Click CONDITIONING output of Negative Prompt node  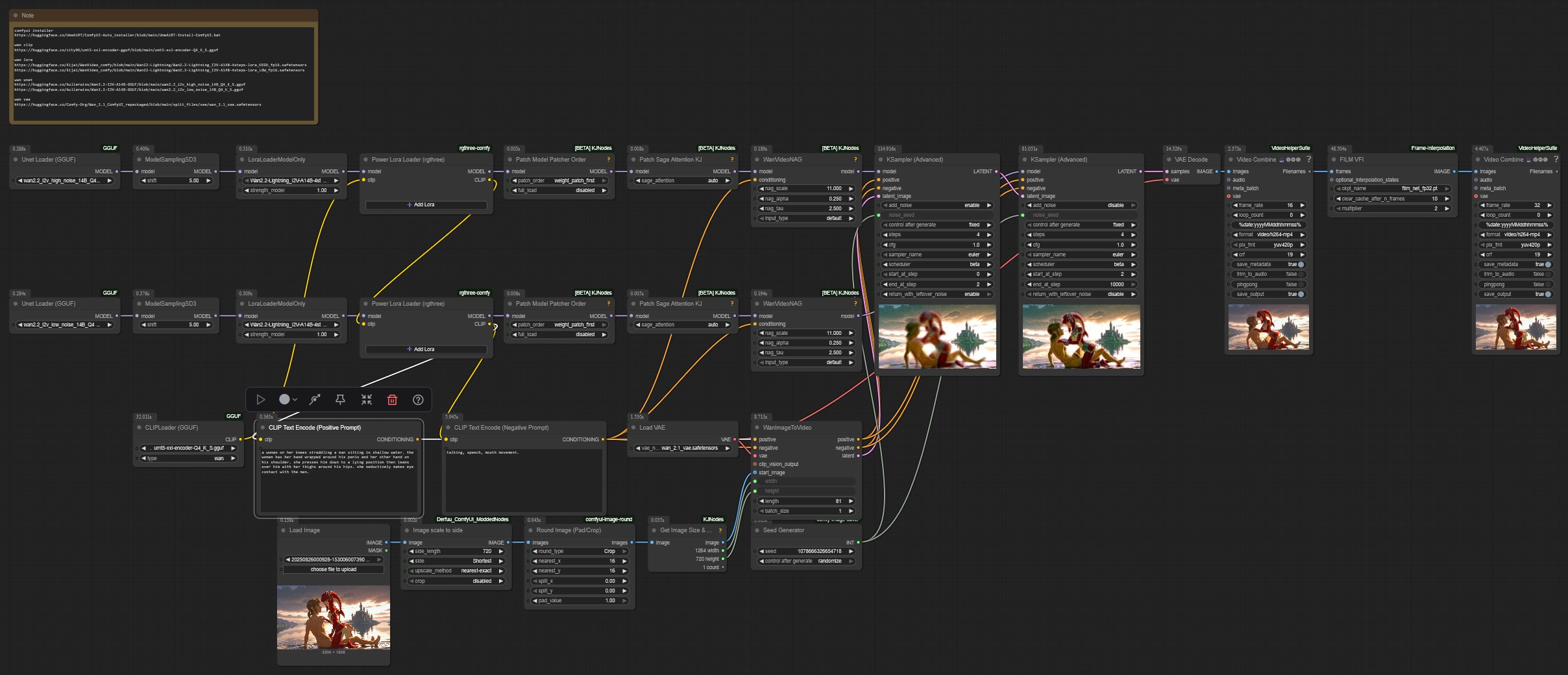603,439
